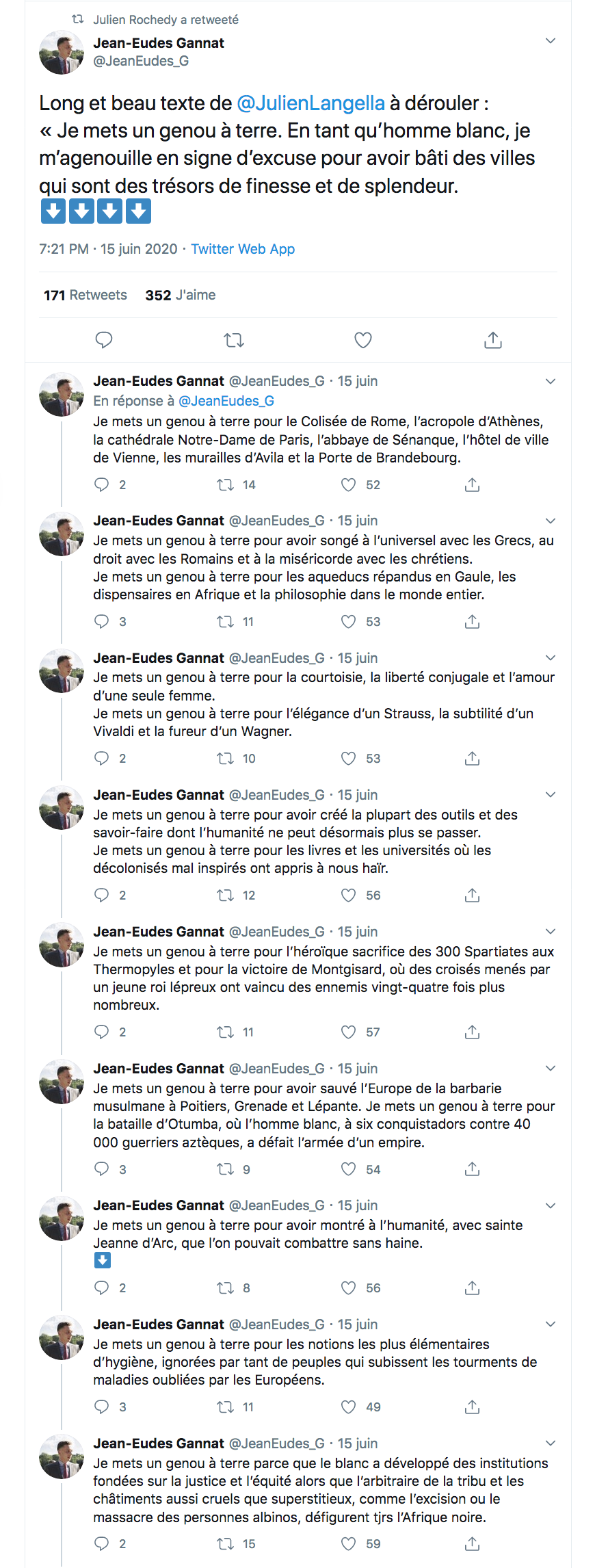The width and height of the screenshot is (595, 1568).
Task: Share the main tweet via share icon
Action: pos(493,340)
